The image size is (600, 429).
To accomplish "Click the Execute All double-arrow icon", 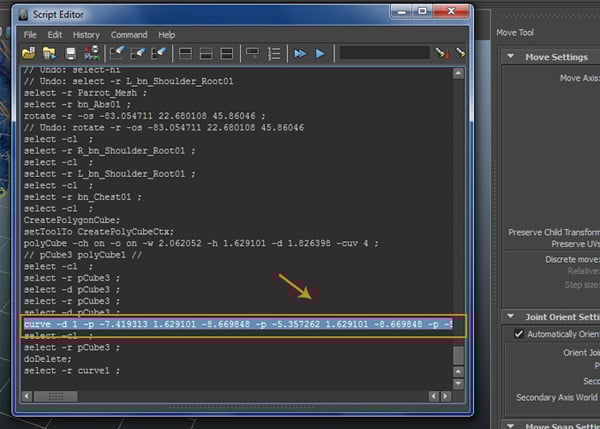I will pos(300,53).
